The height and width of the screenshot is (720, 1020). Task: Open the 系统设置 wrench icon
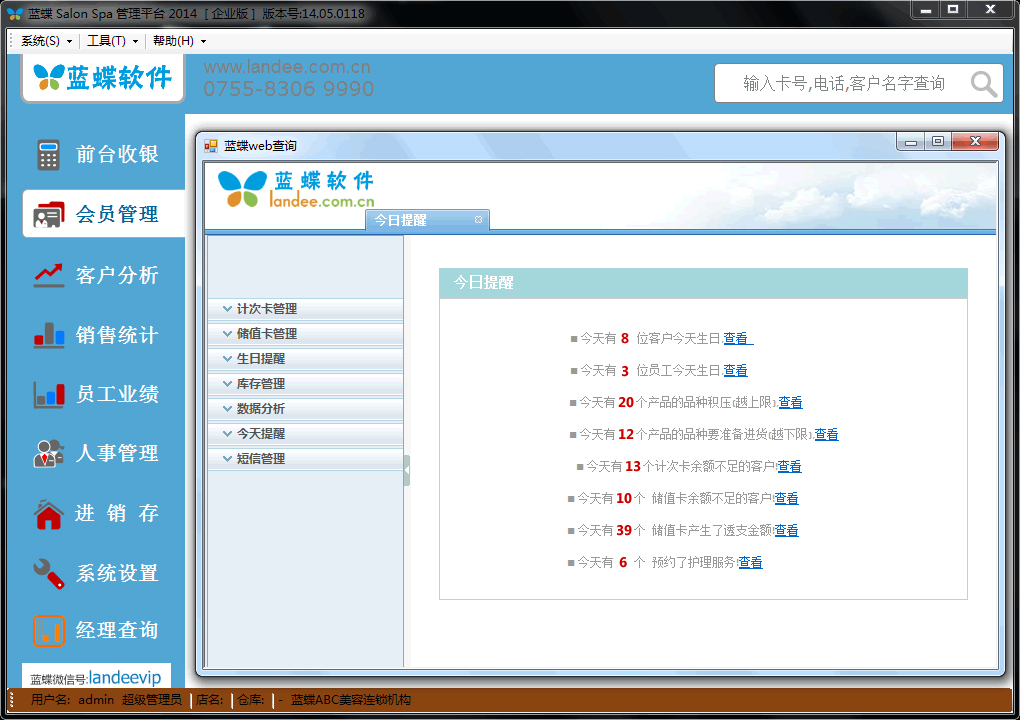49,574
